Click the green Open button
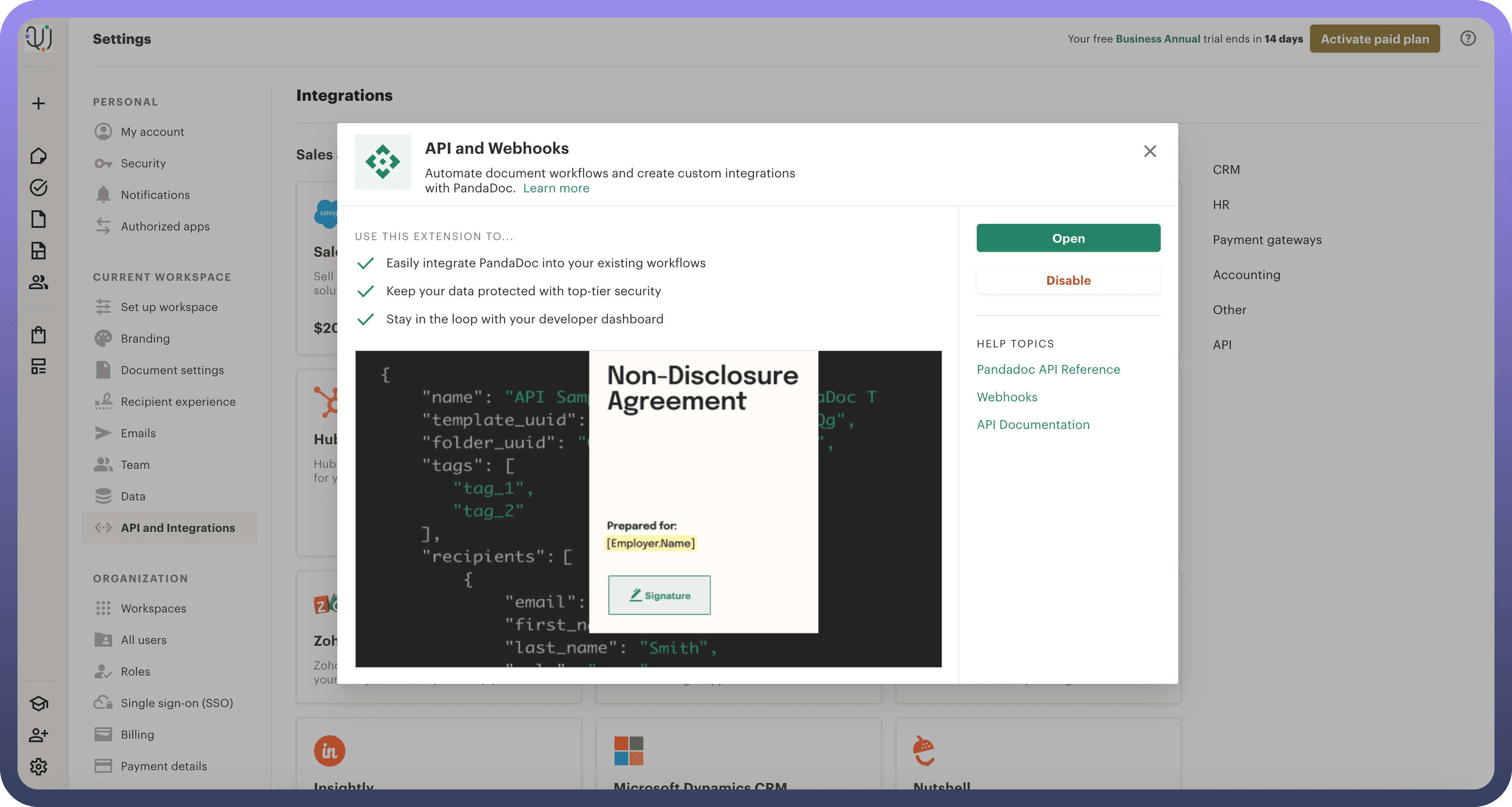1512x807 pixels. point(1068,238)
